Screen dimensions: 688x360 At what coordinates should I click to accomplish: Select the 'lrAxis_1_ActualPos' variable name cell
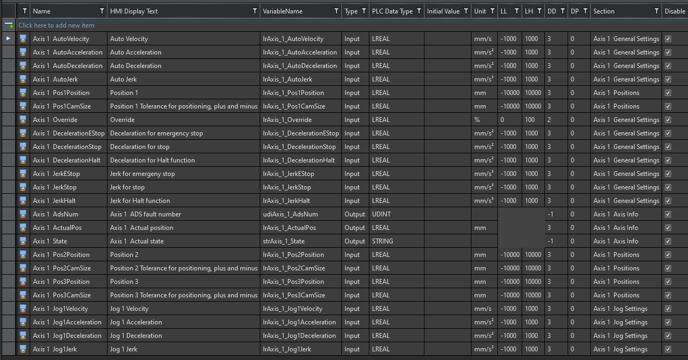[301, 228]
